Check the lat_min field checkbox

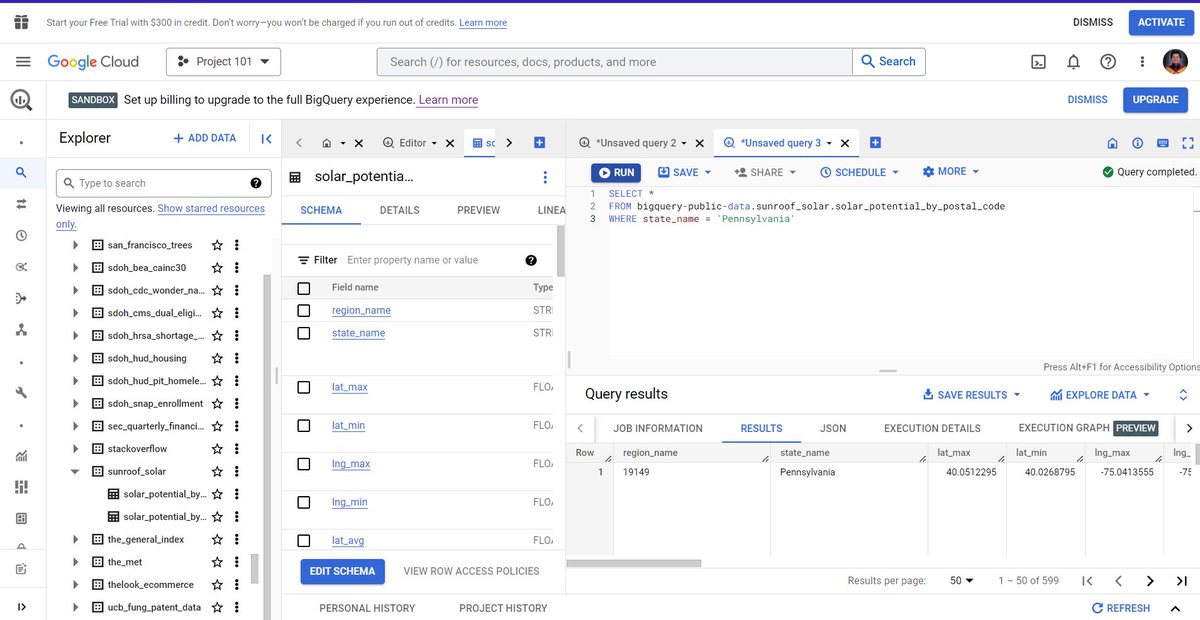[x=304, y=425]
